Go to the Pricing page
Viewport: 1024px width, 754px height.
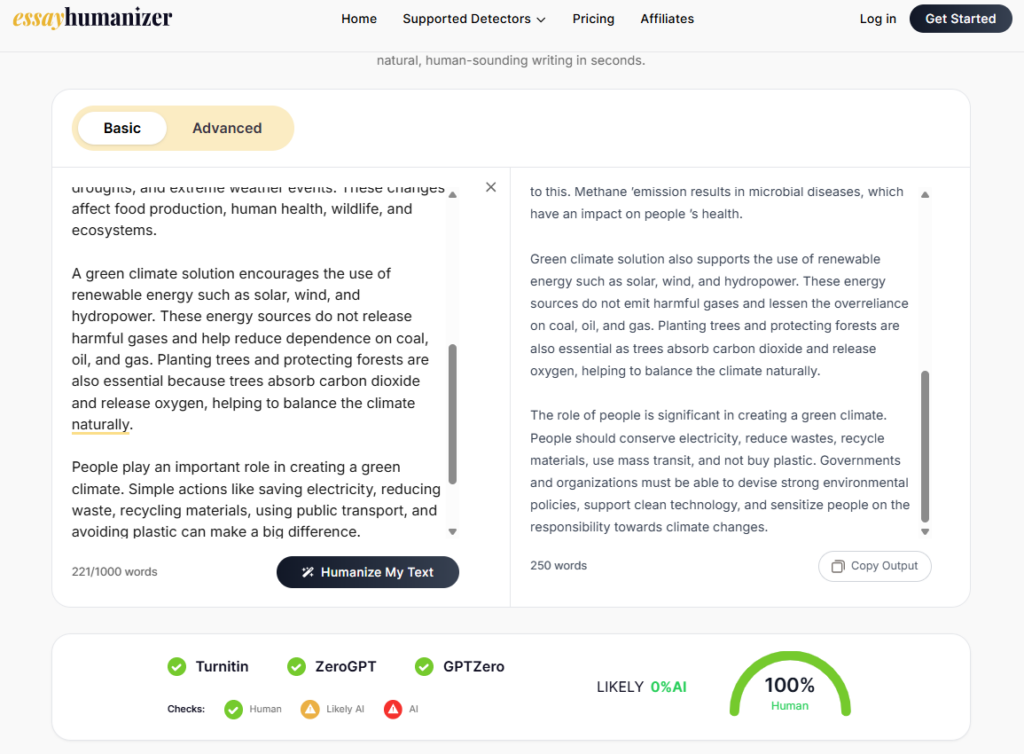tap(593, 19)
